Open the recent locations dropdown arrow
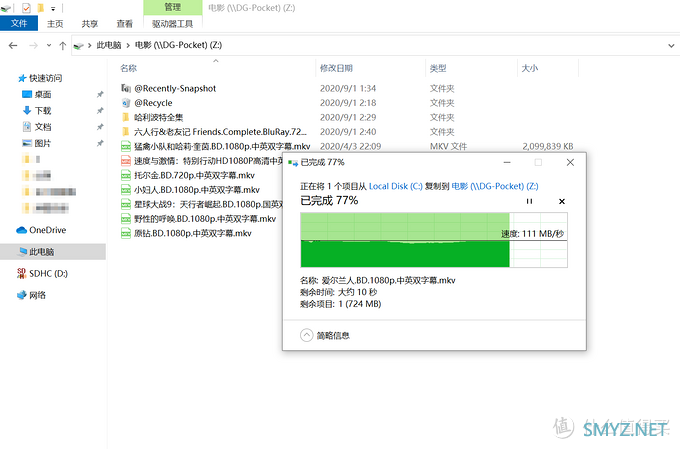This screenshot has width=680, height=449. [x=49, y=45]
